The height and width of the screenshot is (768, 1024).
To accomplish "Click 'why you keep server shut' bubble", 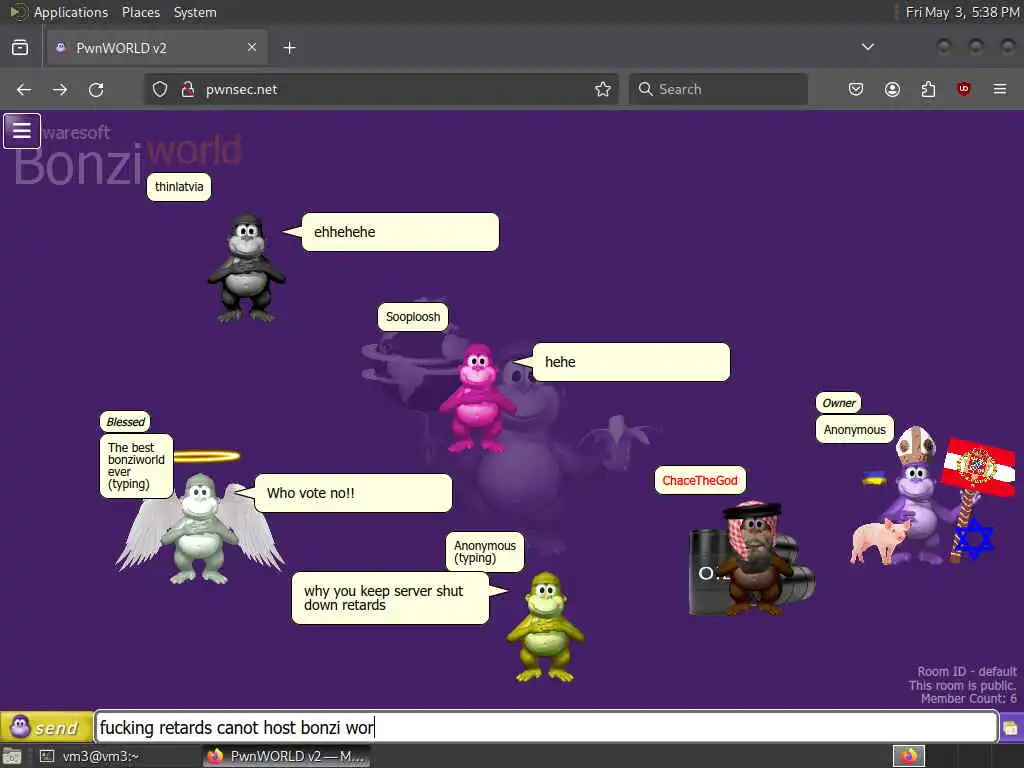I will 391,598.
